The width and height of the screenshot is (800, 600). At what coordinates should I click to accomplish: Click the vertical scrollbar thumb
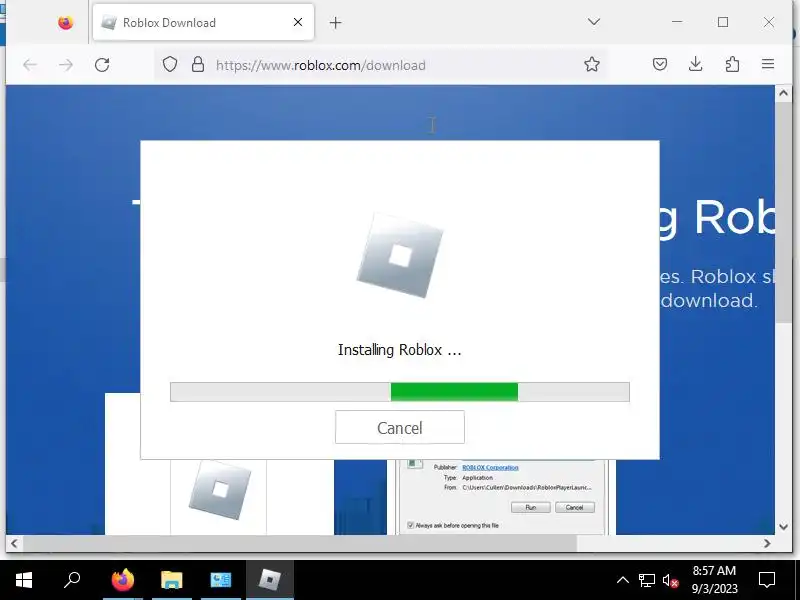[x=783, y=212]
